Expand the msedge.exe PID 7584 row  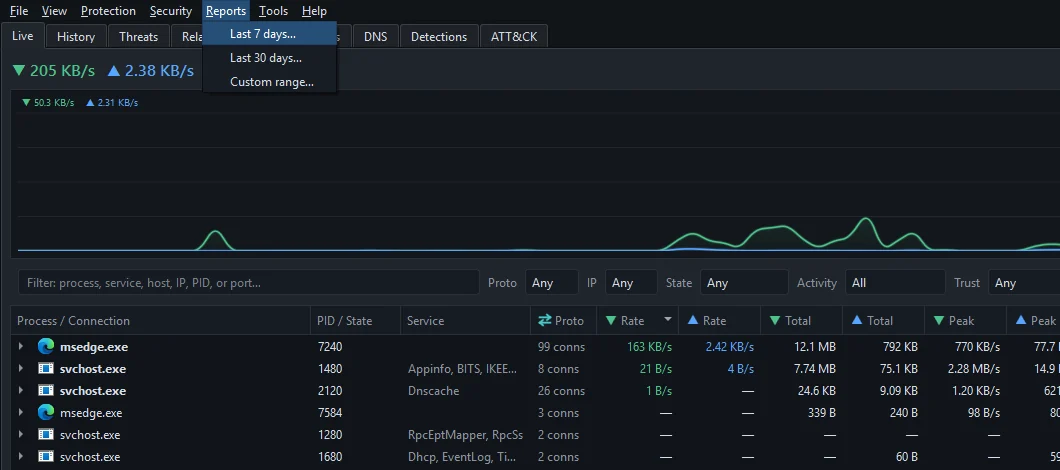pos(21,413)
